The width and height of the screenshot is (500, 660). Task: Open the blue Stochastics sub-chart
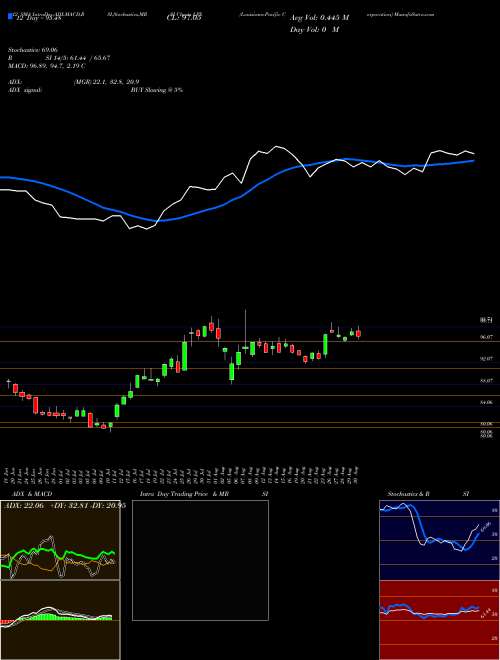pos(439,540)
